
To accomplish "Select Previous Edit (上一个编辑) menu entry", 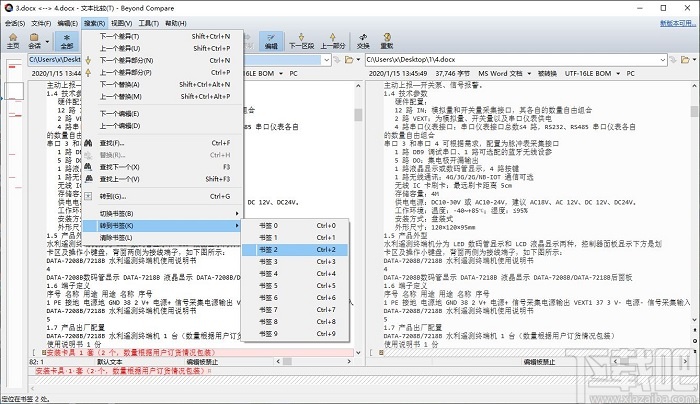I will coord(162,126).
